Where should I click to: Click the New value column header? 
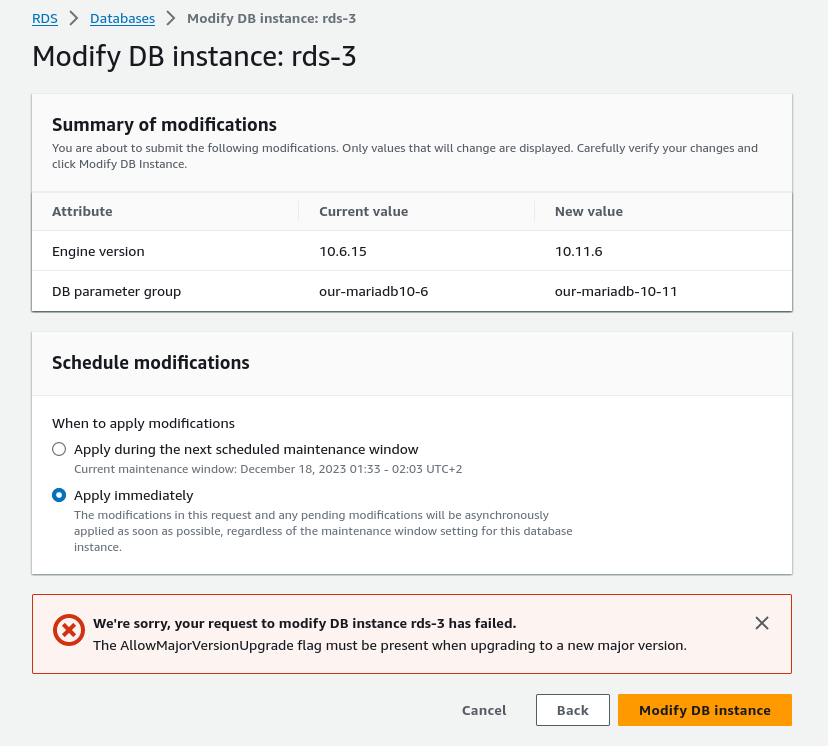point(589,211)
